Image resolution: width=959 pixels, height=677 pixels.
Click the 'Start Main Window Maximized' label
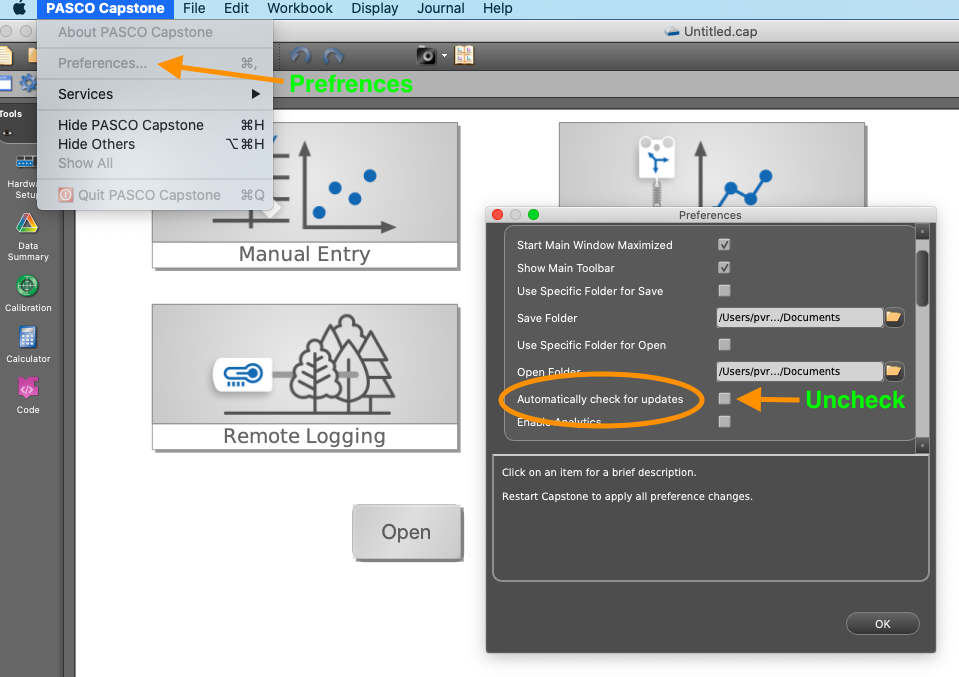594,245
